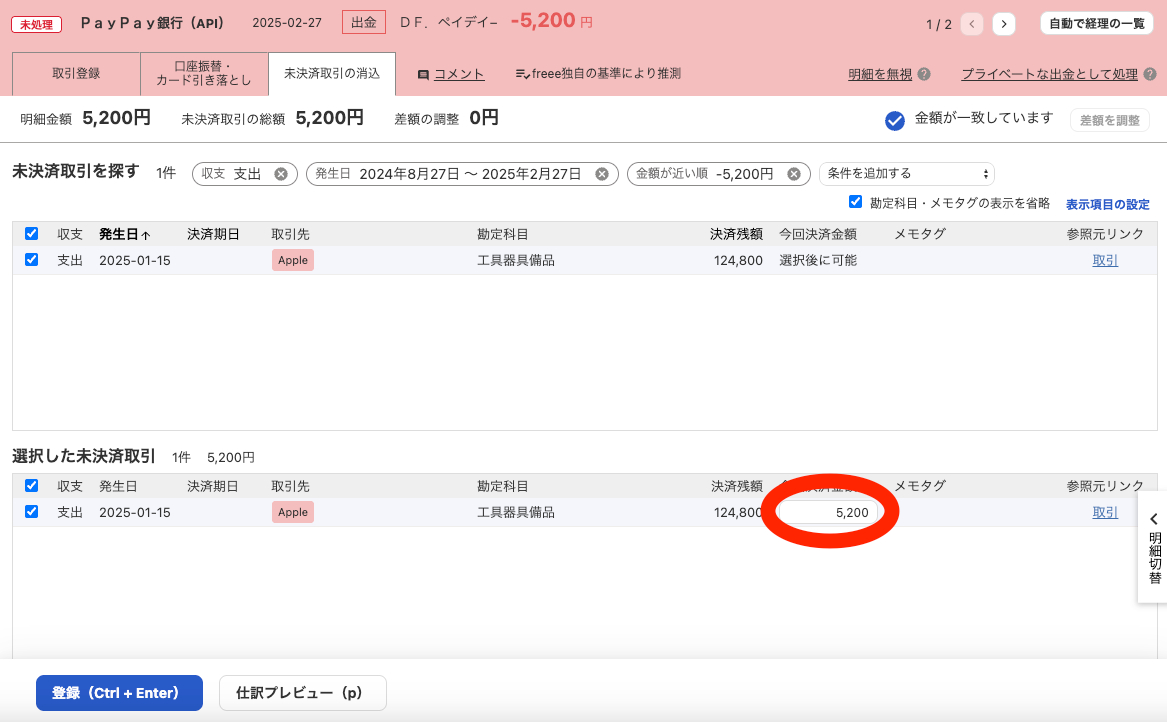Edit the 5,200 今回決済金額 input field
Screen dimensions: 1167x722
click(827, 511)
